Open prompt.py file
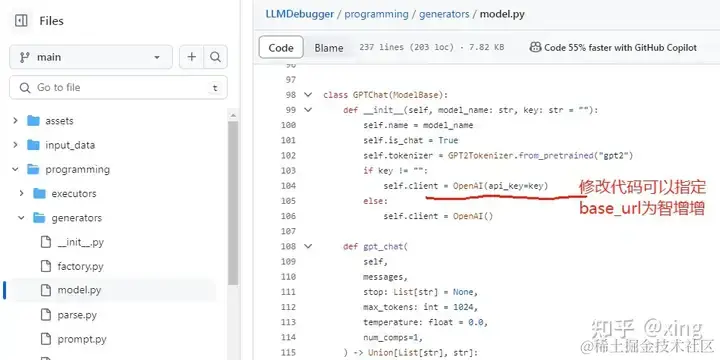The width and height of the screenshot is (720, 360). pos(82,340)
